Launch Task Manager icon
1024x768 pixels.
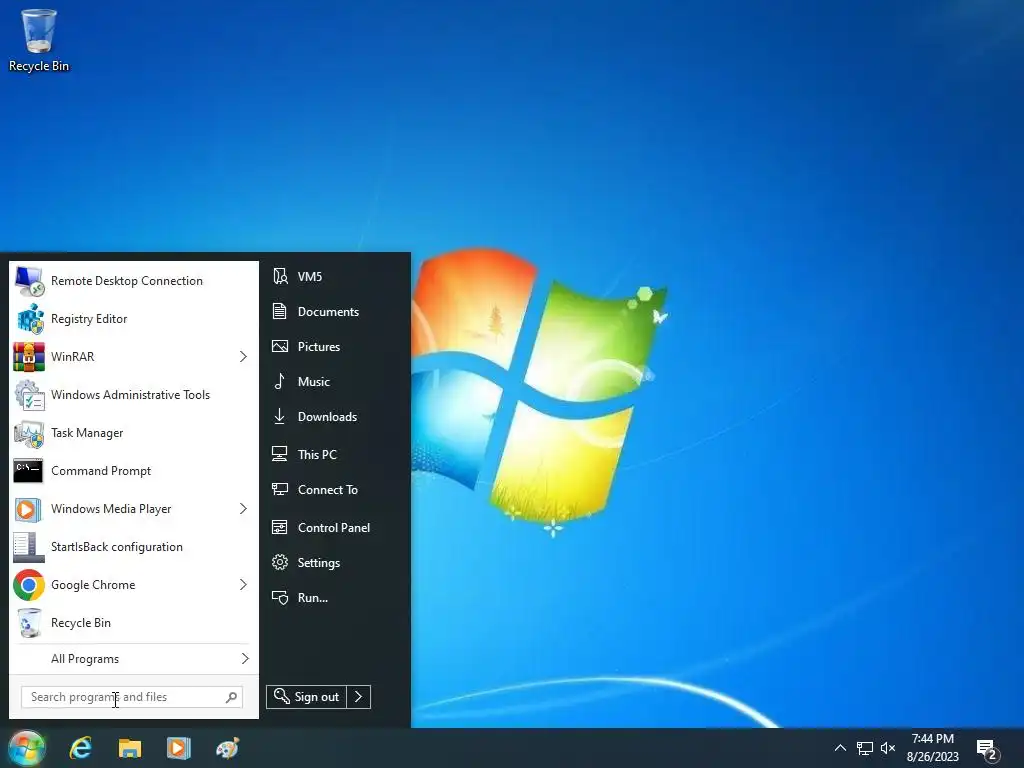click(29, 433)
